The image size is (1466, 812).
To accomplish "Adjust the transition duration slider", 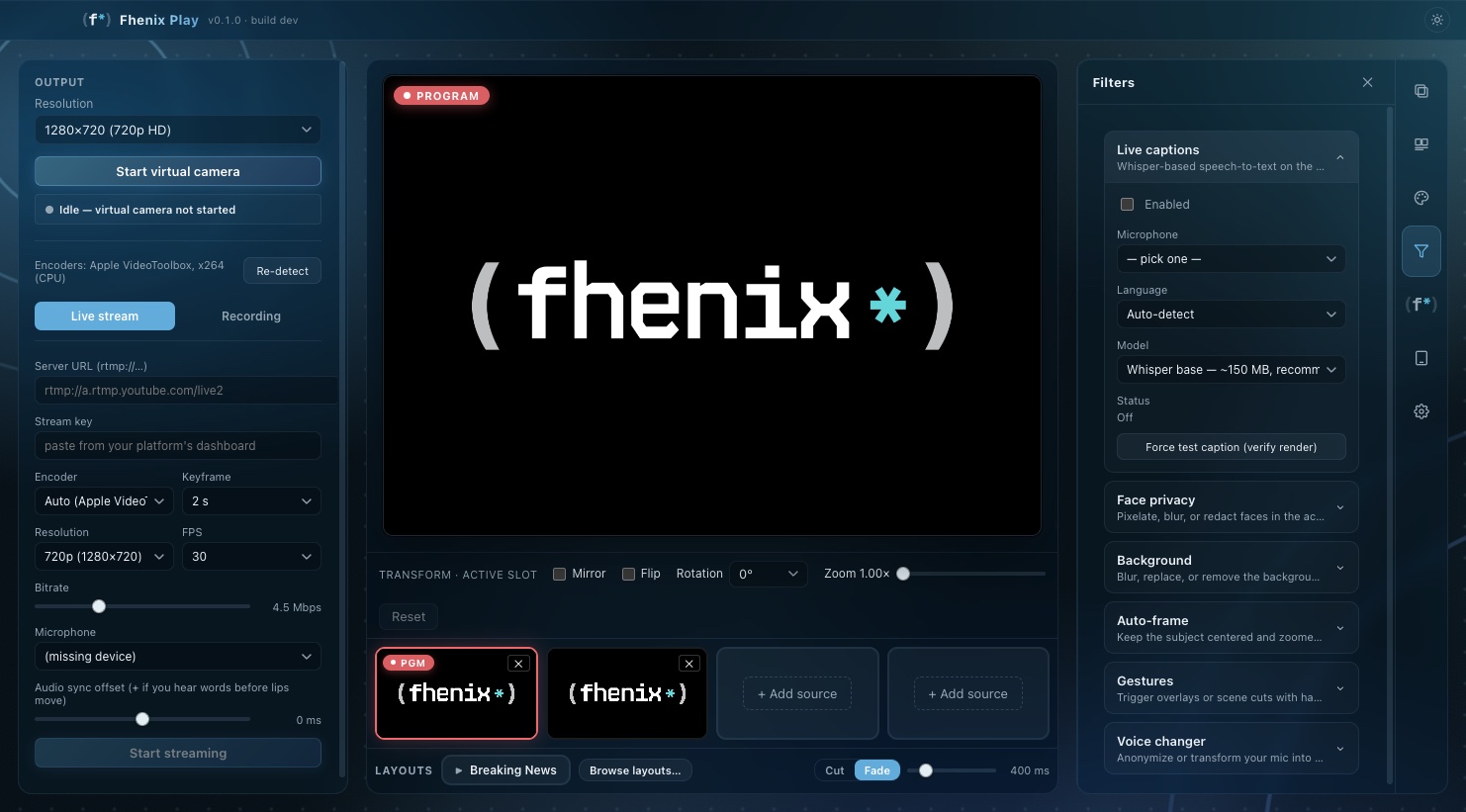I will 954,770.
